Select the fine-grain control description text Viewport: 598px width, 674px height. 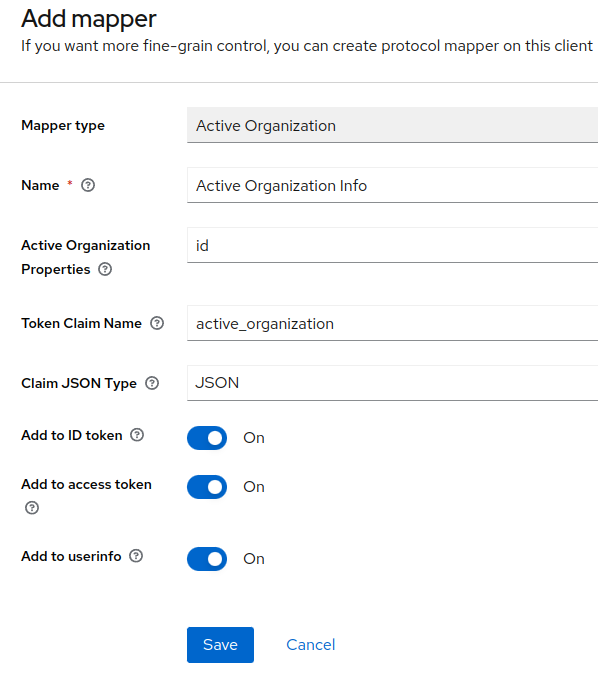(307, 46)
